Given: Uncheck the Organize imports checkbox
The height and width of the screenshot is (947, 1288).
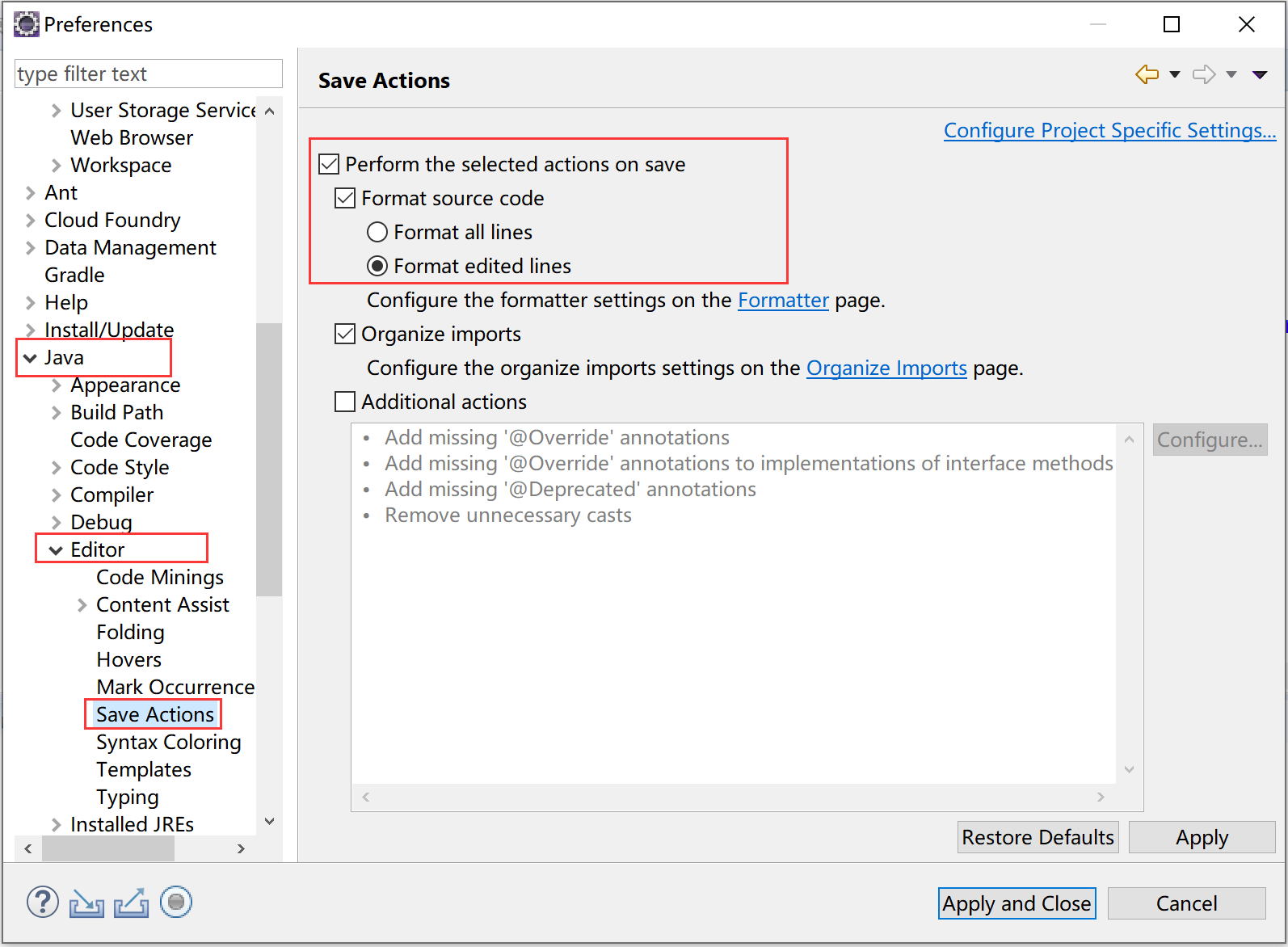Looking at the screenshot, I should 345,335.
